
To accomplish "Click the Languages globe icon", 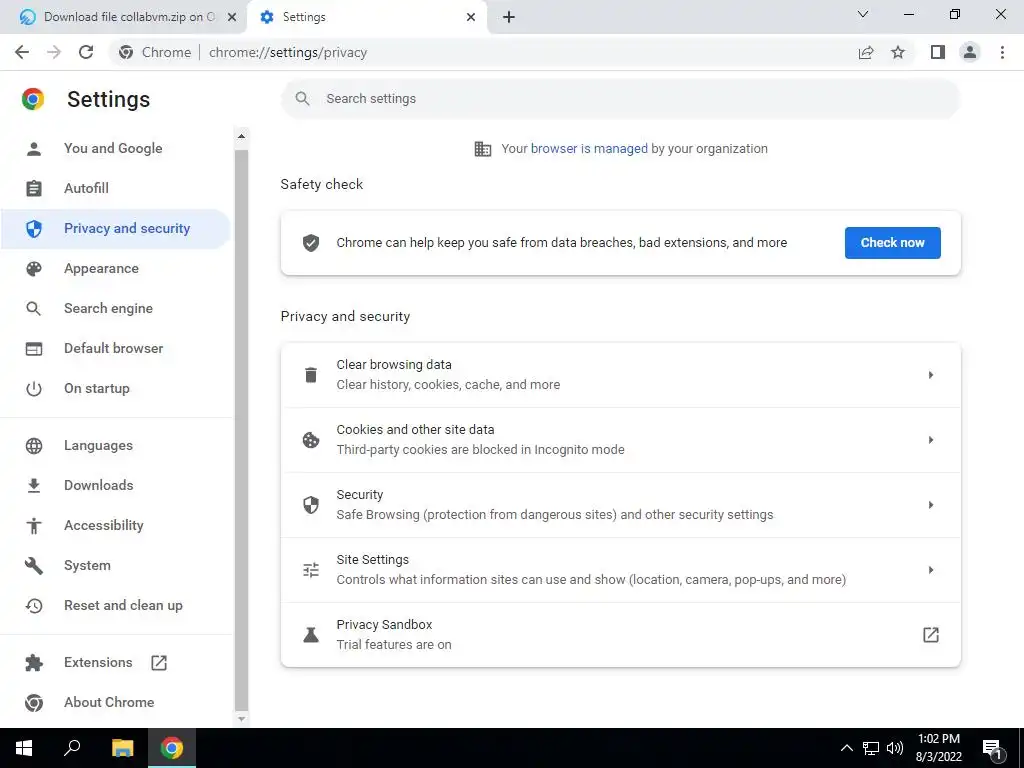I will 34,445.
